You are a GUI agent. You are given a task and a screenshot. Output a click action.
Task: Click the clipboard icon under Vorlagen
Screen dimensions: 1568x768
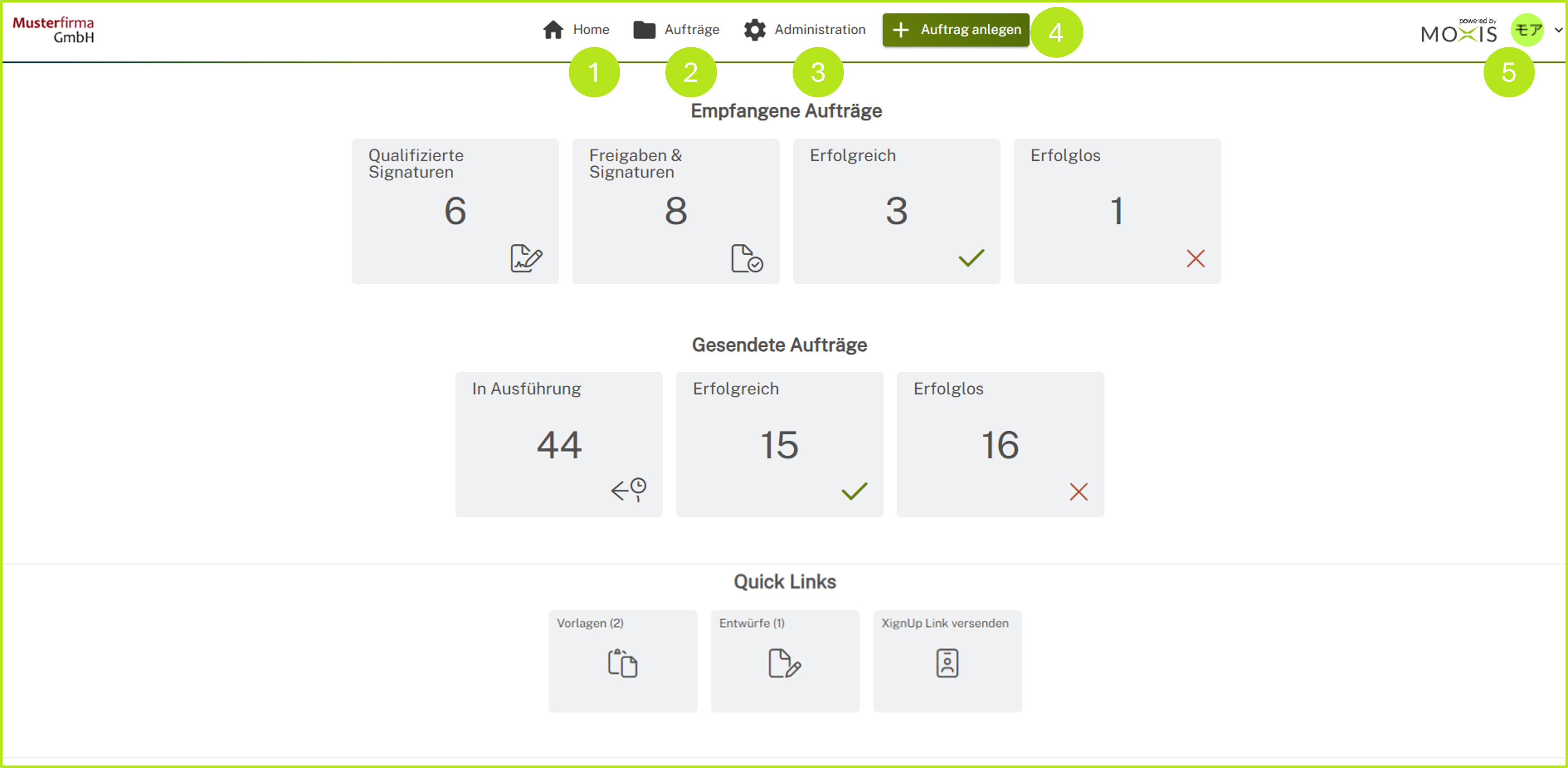[x=622, y=663]
